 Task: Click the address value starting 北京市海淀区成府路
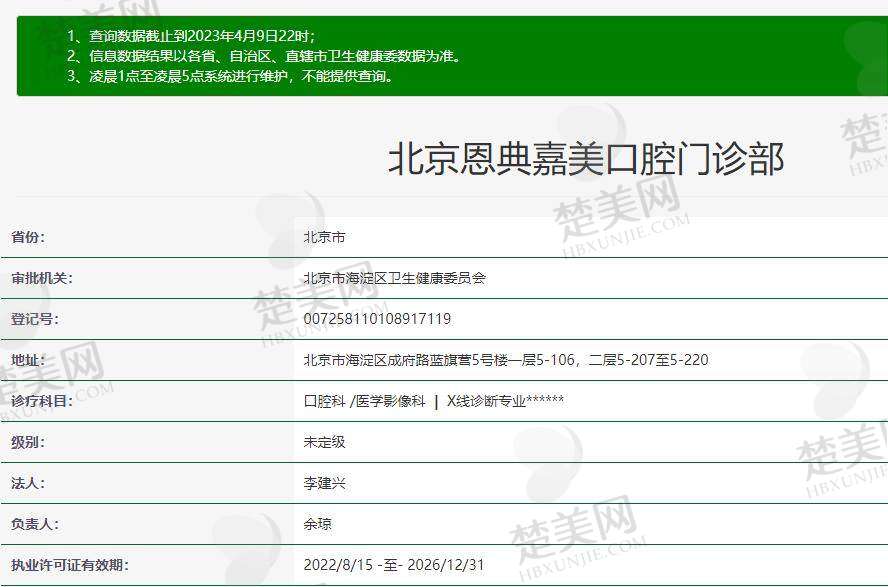tap(505, 360)
